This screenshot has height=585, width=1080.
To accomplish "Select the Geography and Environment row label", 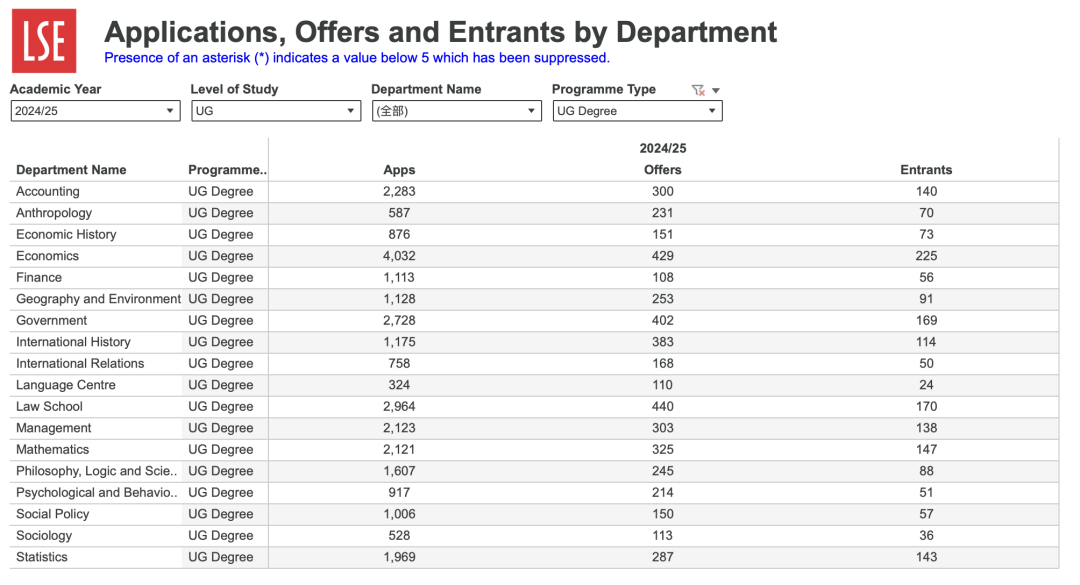I will click(x=98, y=299).
